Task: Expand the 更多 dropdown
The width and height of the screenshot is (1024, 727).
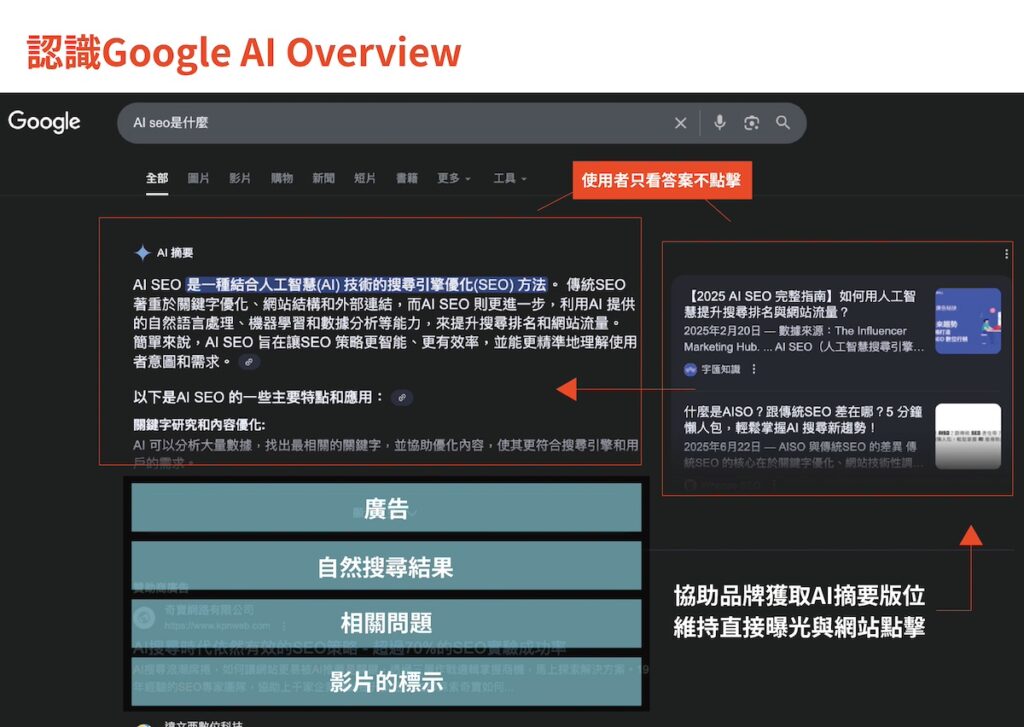Action: [x=454, y=178]
